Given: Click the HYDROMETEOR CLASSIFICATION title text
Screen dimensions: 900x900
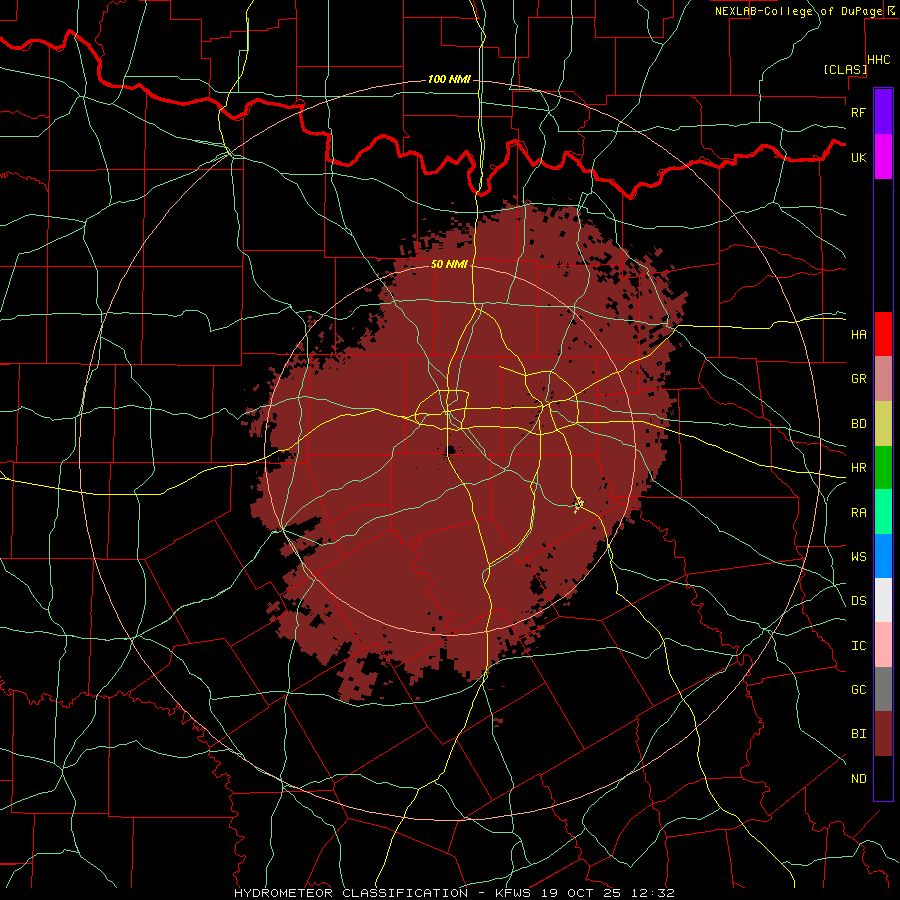Looking at the screenshot, I should pos(351,893).
